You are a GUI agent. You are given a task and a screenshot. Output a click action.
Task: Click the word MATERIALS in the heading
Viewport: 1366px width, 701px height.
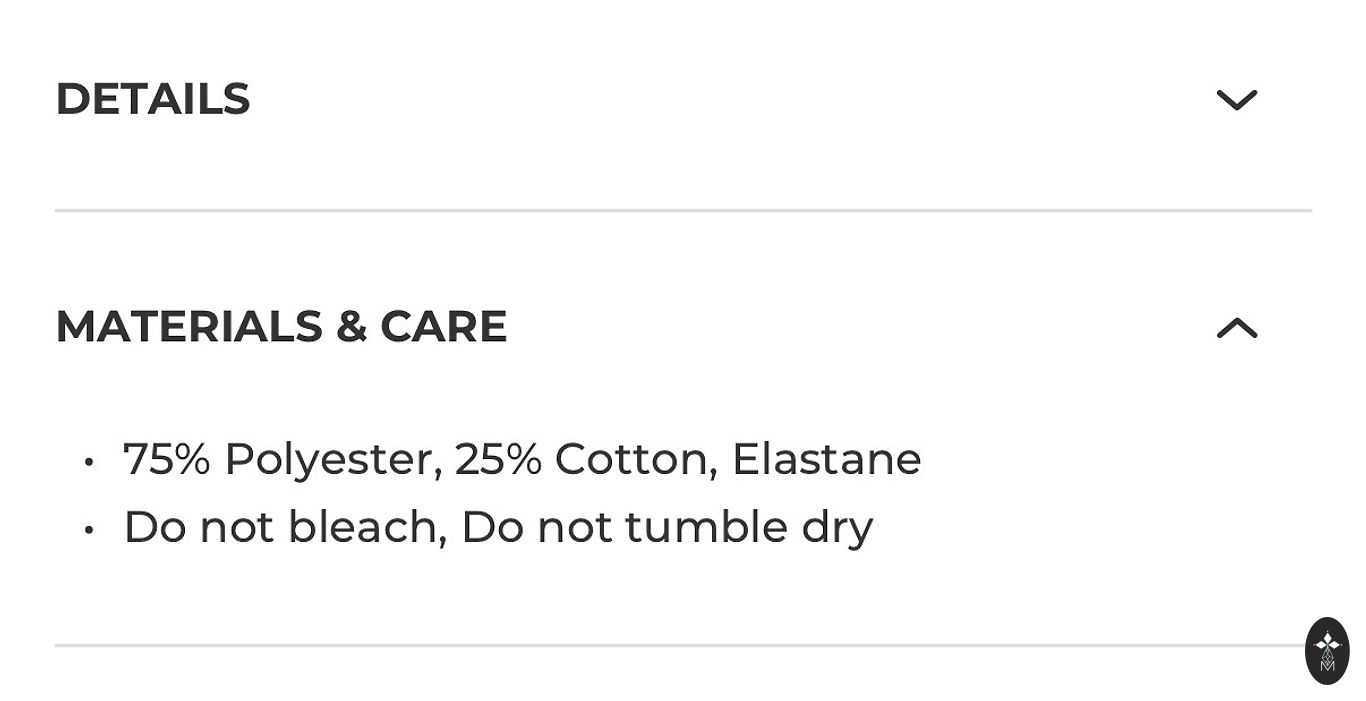pos(189,327)
